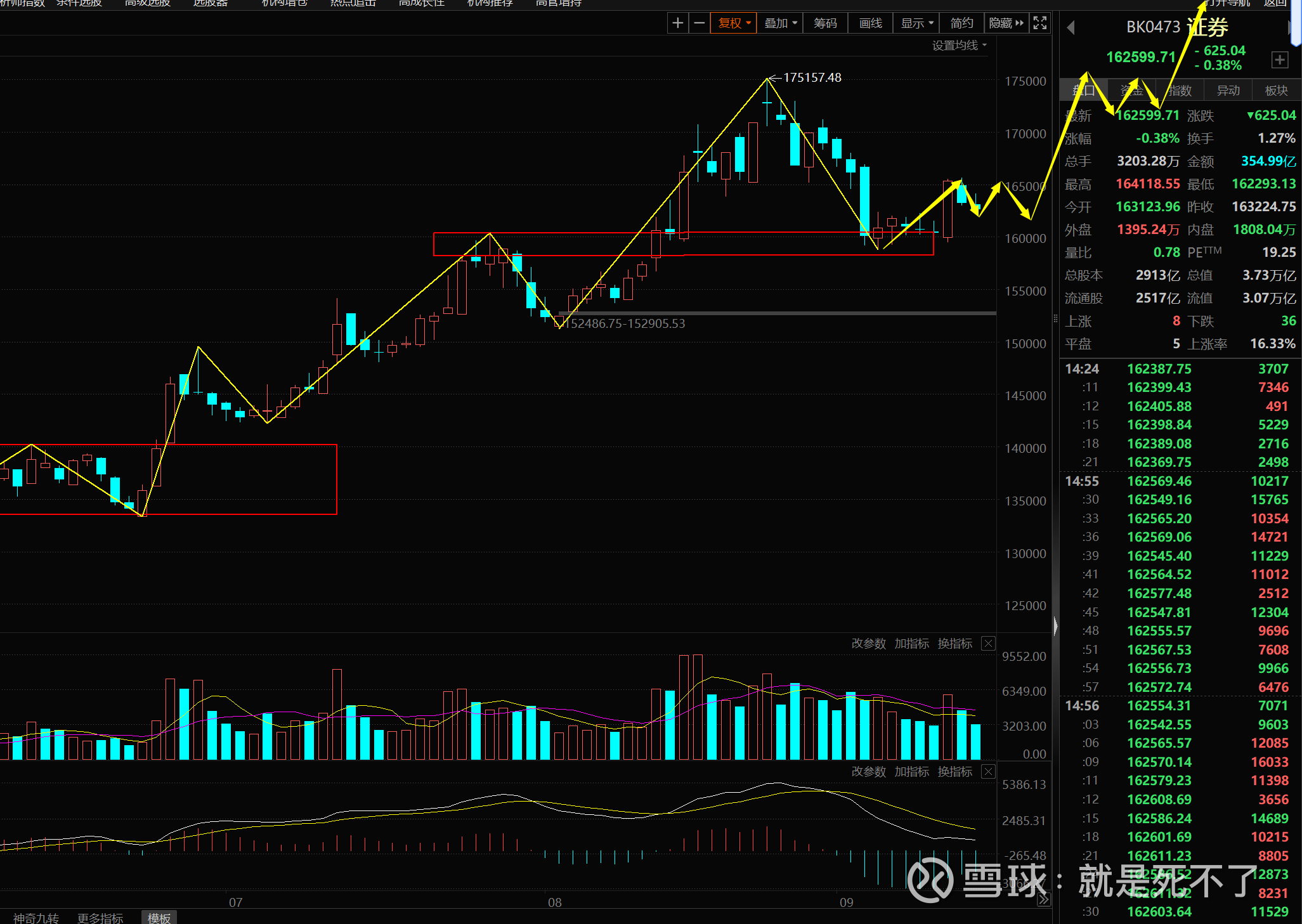This screenshot has width=1302, height=924.
Task: Enter fullscreen chart view icon
Action: tap(1040, 23)
